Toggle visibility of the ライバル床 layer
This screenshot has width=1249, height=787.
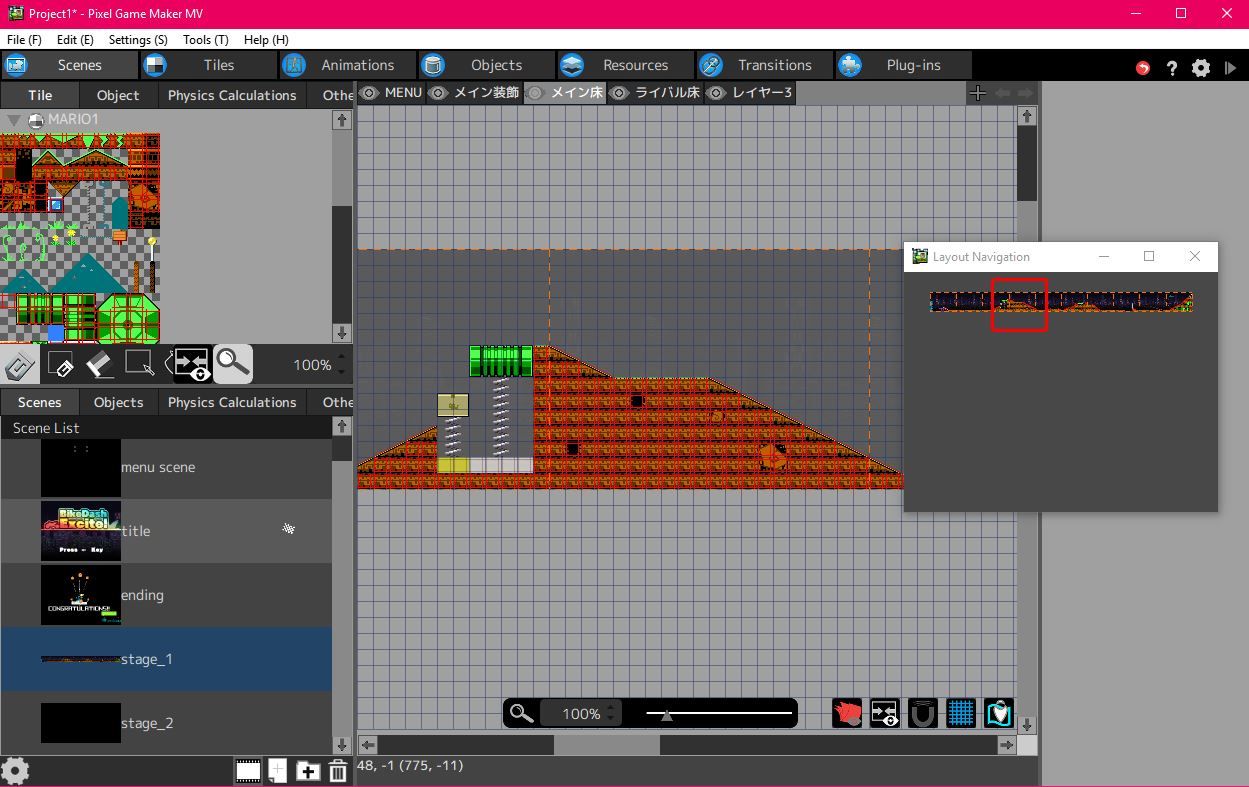pyautogui.click(x=619, y=92)
